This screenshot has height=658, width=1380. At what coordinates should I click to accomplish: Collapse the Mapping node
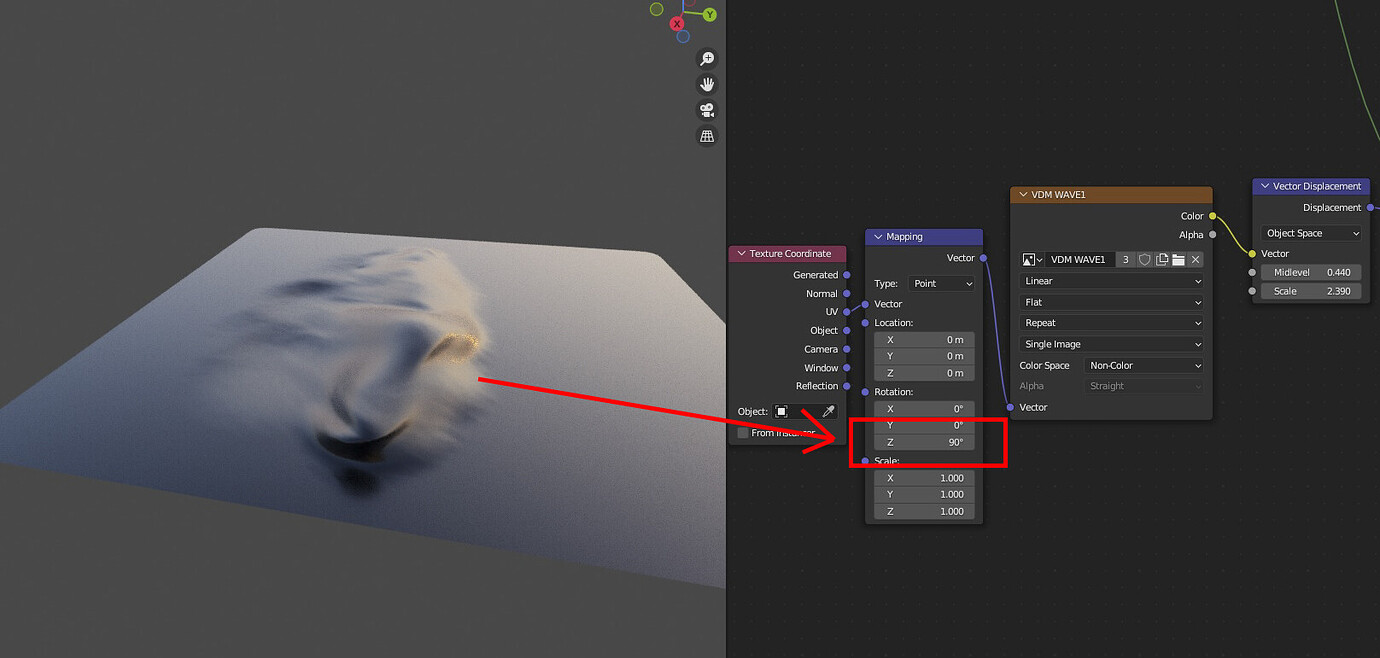coord(878,237)
